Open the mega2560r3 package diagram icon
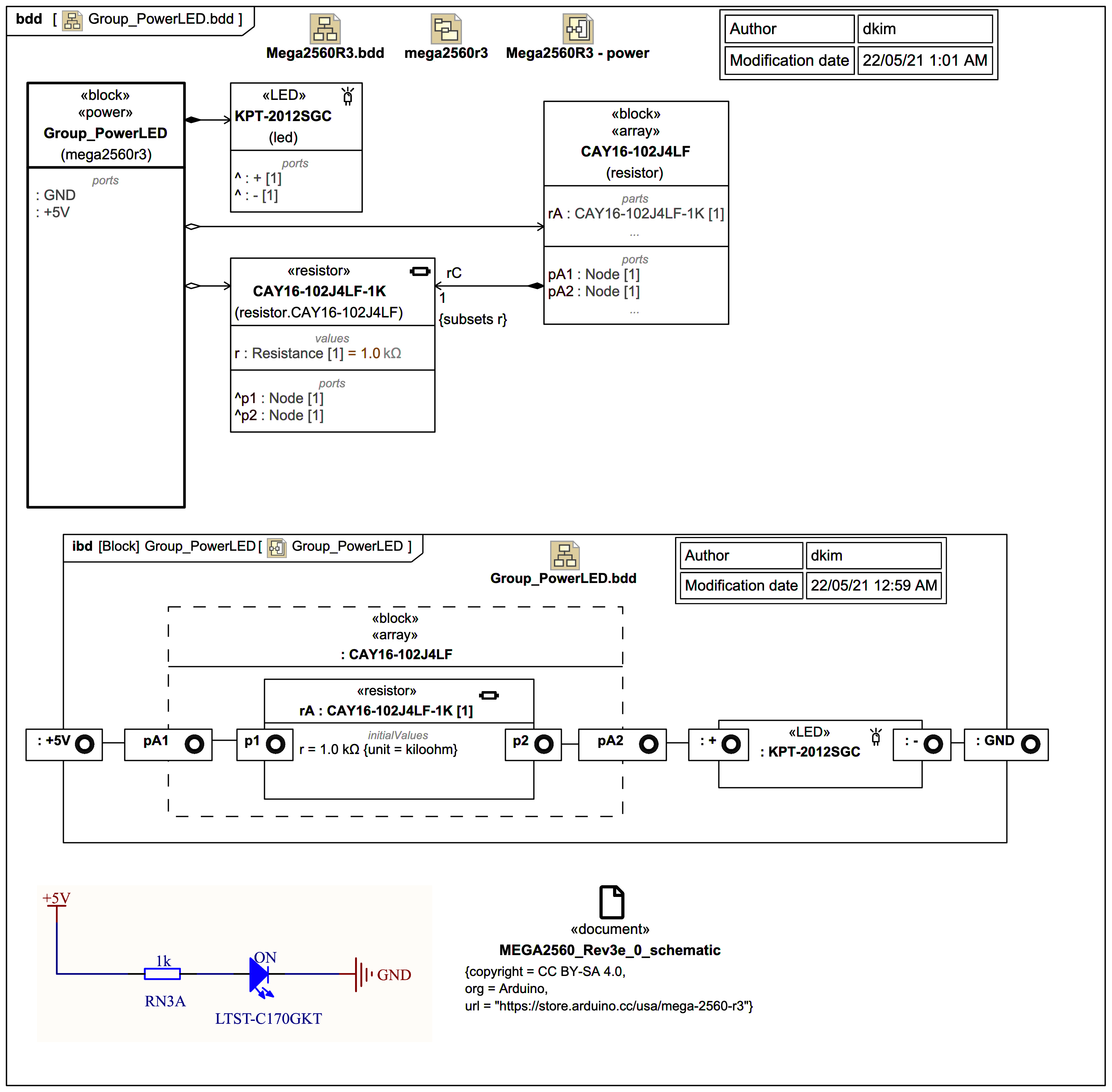 [x=445, y=29]
